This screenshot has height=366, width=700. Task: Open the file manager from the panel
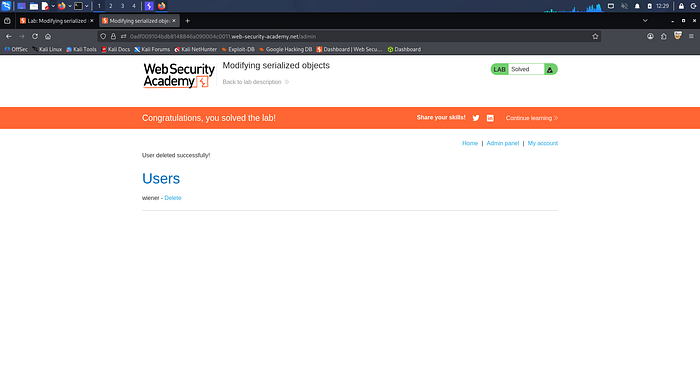pos(33,6)
